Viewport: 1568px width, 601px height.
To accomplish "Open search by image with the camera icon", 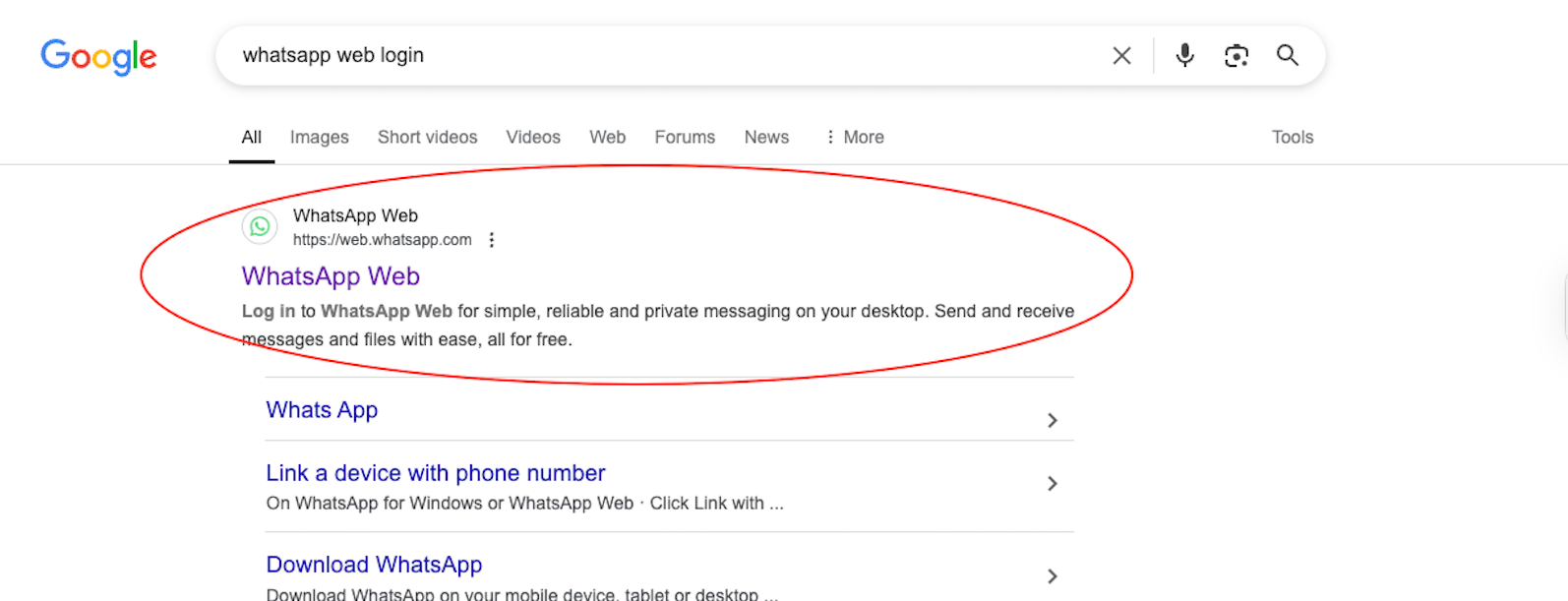I will point(1236,56).
